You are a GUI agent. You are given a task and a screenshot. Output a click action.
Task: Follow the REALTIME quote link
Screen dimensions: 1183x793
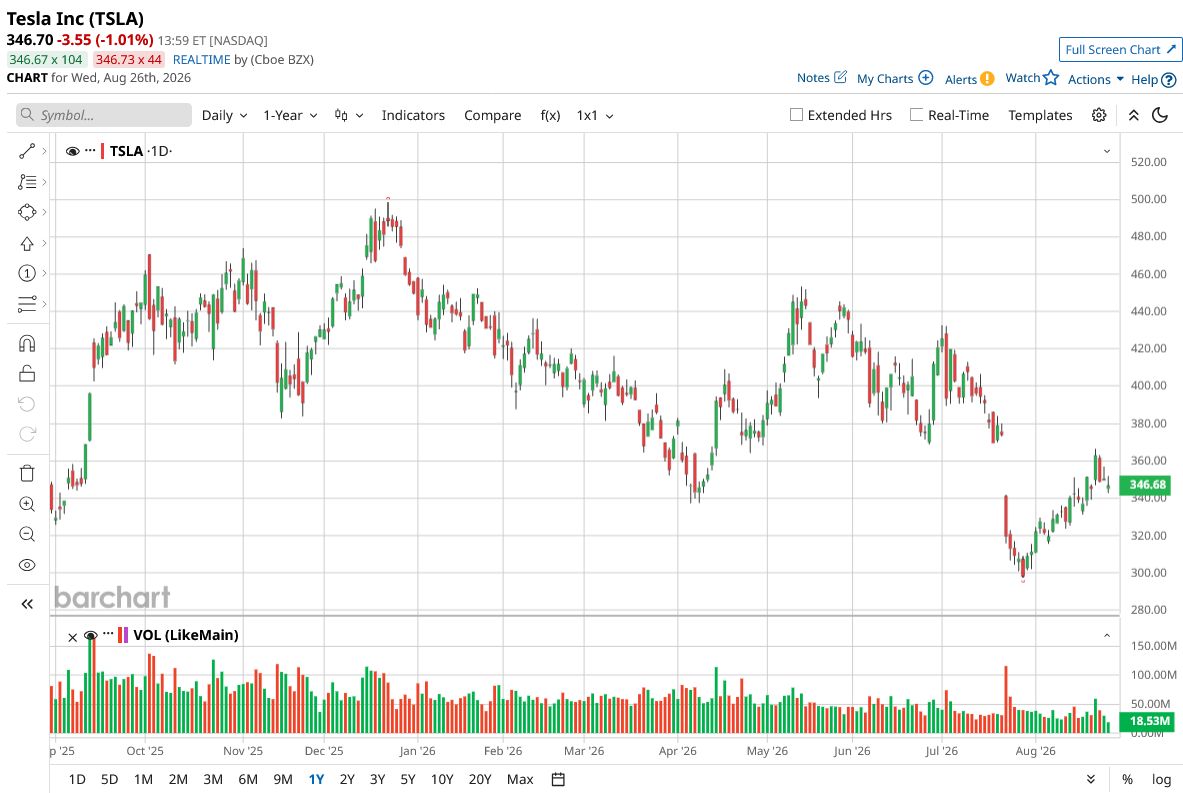(x=201, y=60)
